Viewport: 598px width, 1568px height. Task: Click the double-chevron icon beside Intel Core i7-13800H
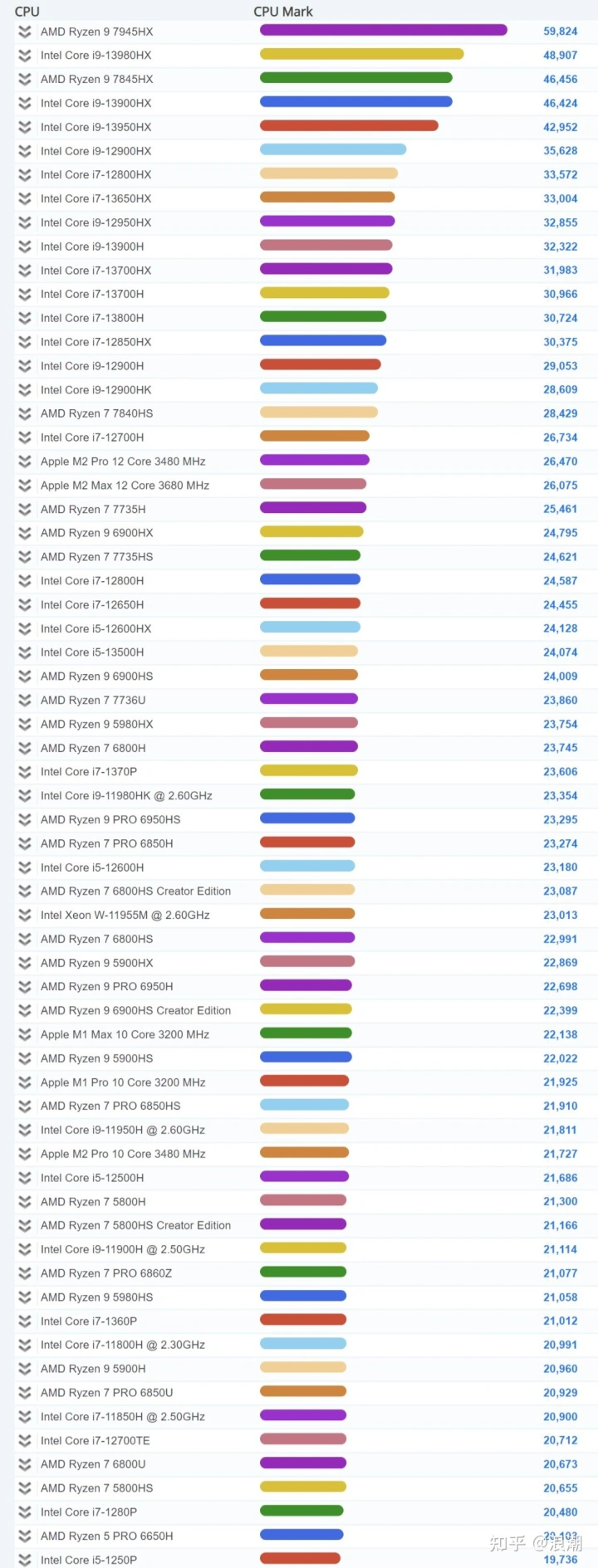coord(25,318)
